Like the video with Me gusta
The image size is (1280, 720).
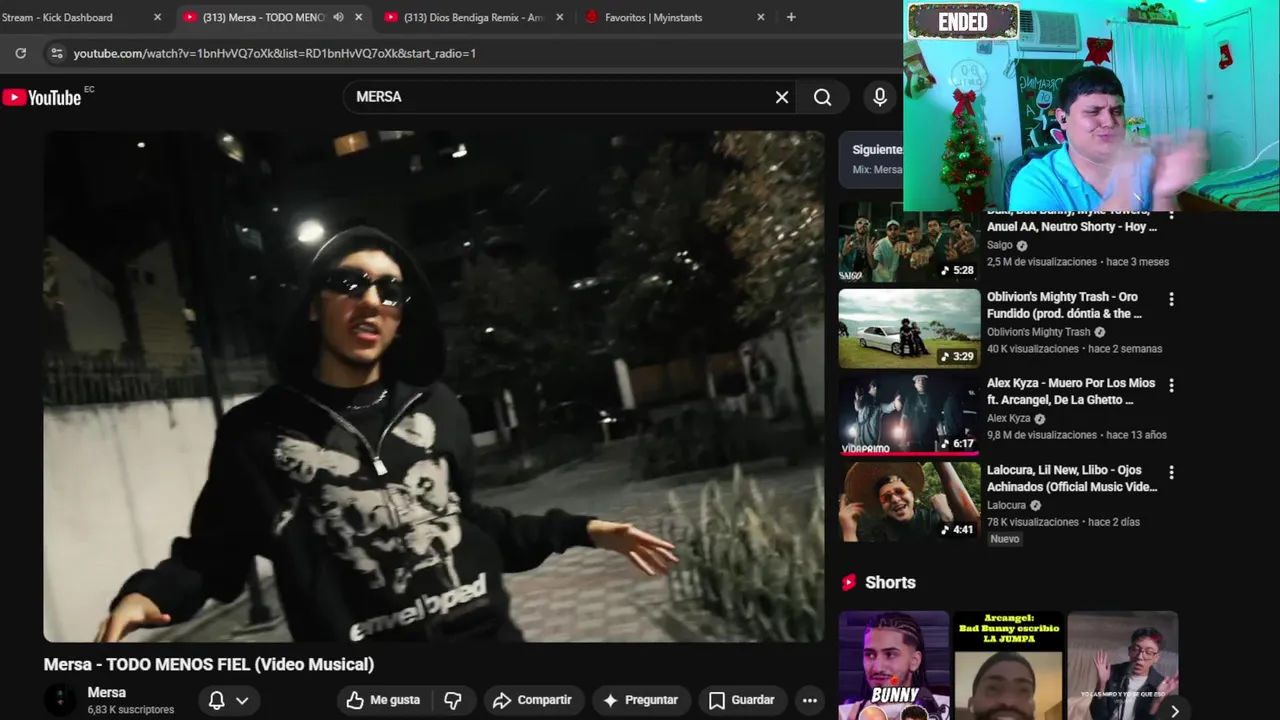pyautogui.click(x=383, y=700)
